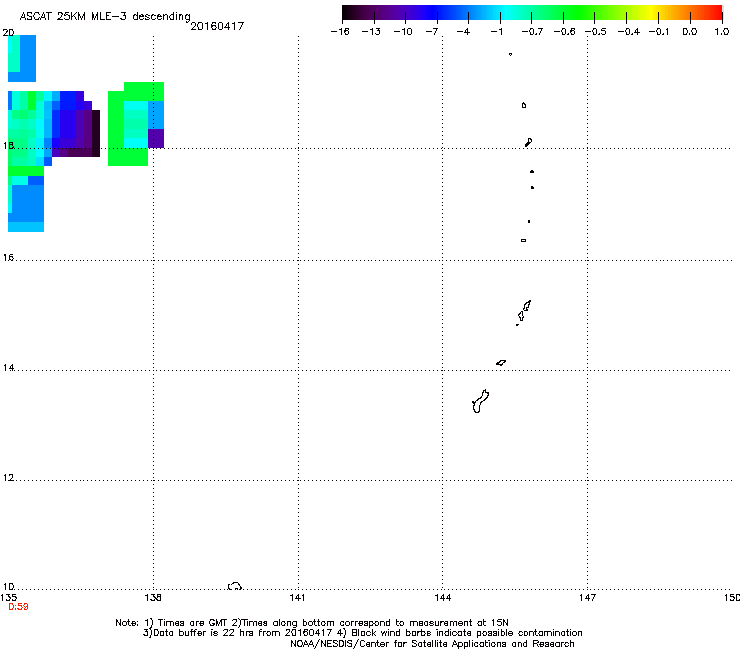The width and height of the screenshot is (740, 650).
Task: Select the -0.4 colorbar tick label
Action: coord(629,32)
